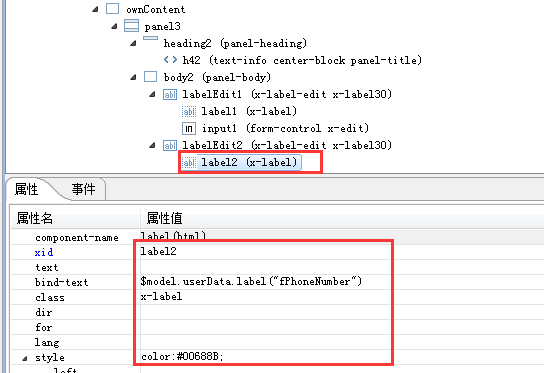Select the style property name

[x=50, y=358]
